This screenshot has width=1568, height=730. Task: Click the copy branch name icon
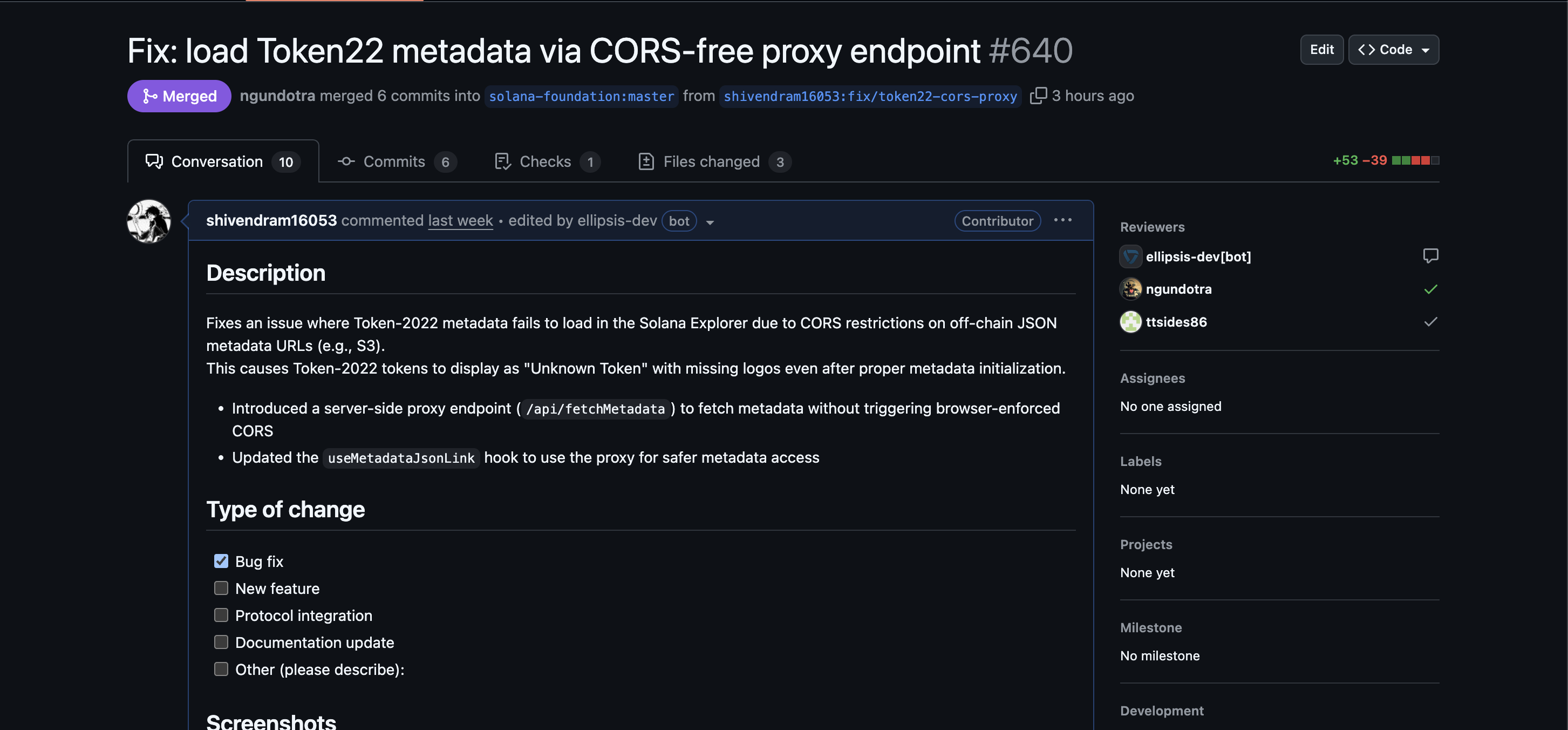click(x=1038, y=96)
